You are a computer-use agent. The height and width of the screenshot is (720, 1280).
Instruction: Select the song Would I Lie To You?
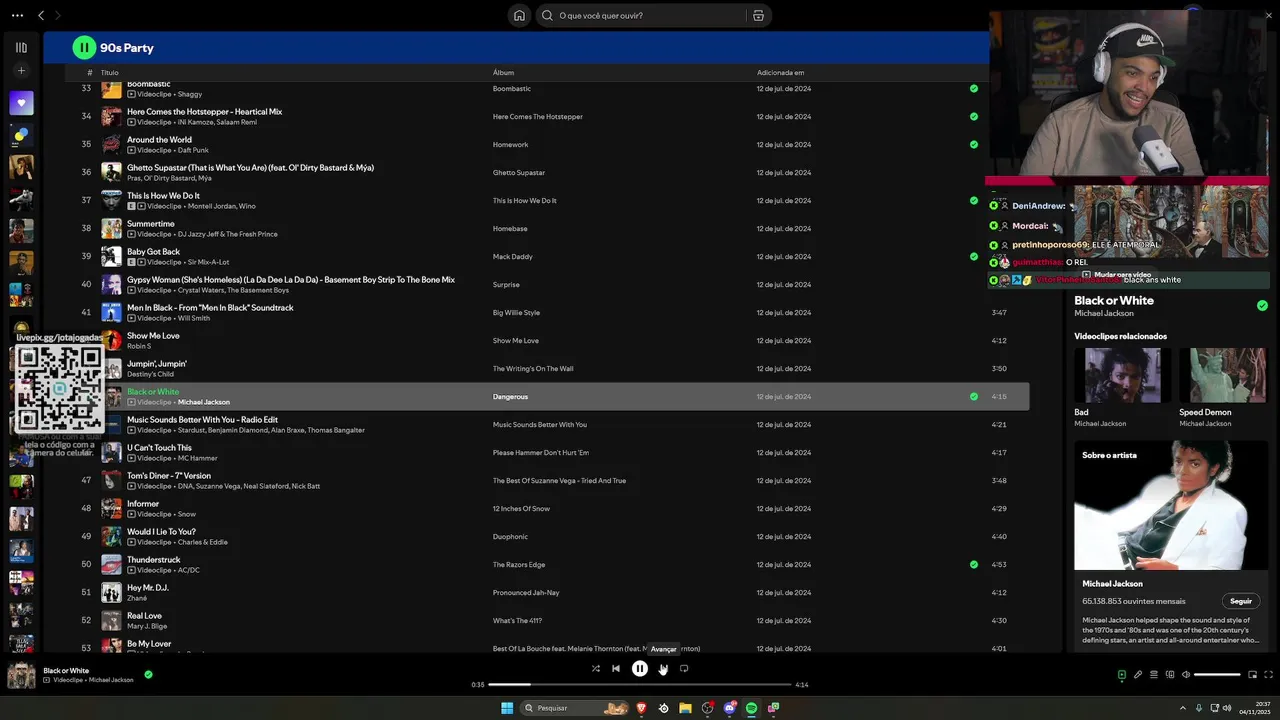[x=161, y=531]
